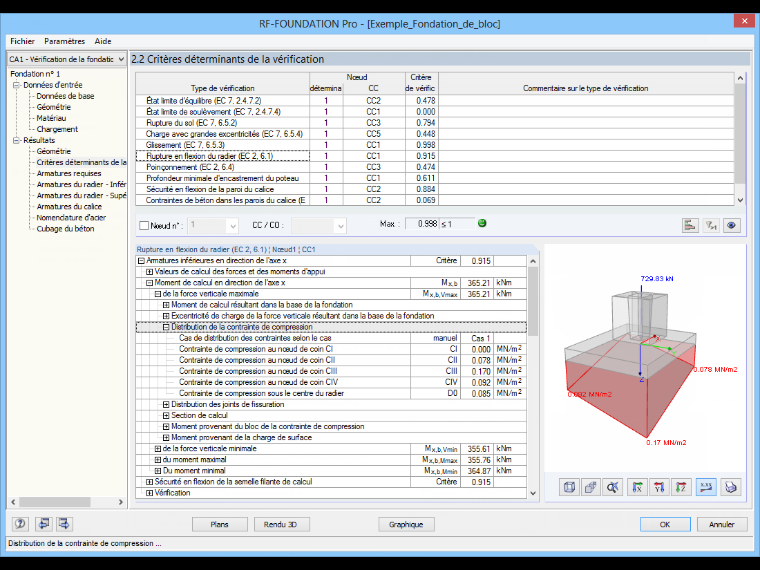Select the Glissement (EC 7, 6.5.3) row
The height and width of the screenshot is (570, 760).
pos(222,145)
